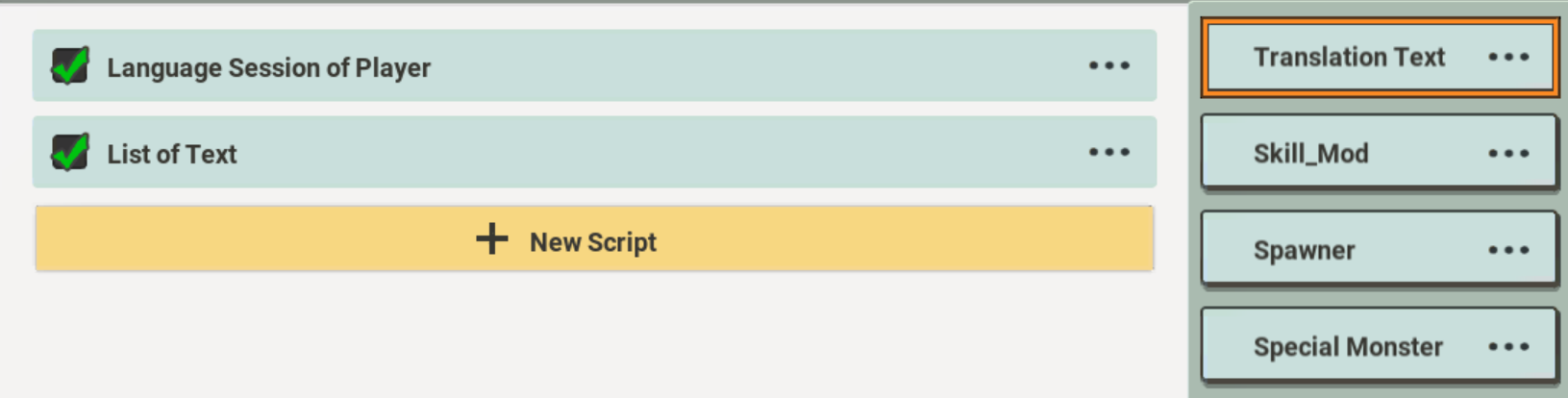Switch to the Spawner object
Viewport: 1568px width, 398px height.
[x=1304, y=251]
